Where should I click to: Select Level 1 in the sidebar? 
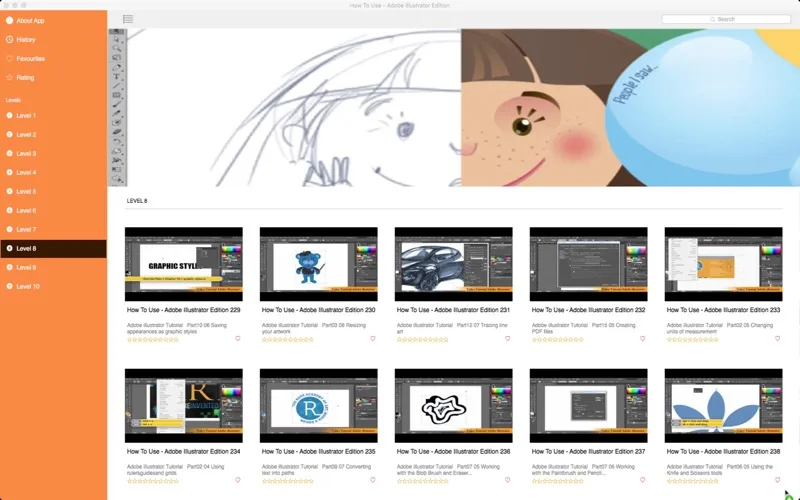click(x=54, y=115)
